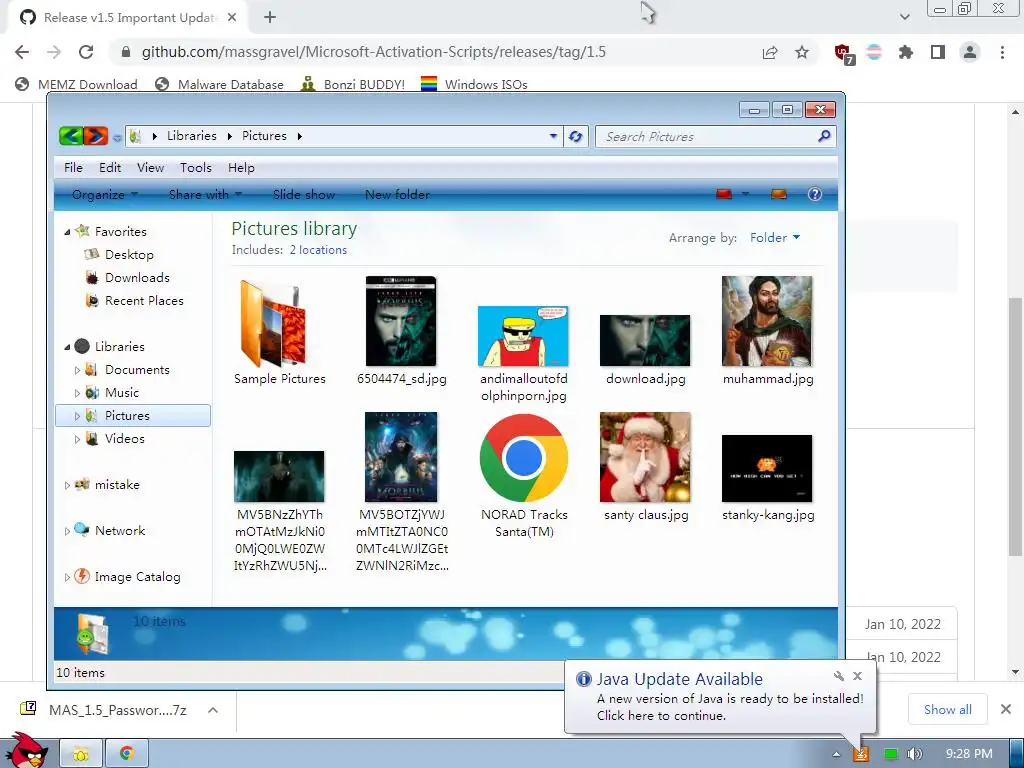The width and height of the screenshot is (1024, 768).
Task: Select the stanky-kang.jpg thumbnail
Action: coord(767,469)
